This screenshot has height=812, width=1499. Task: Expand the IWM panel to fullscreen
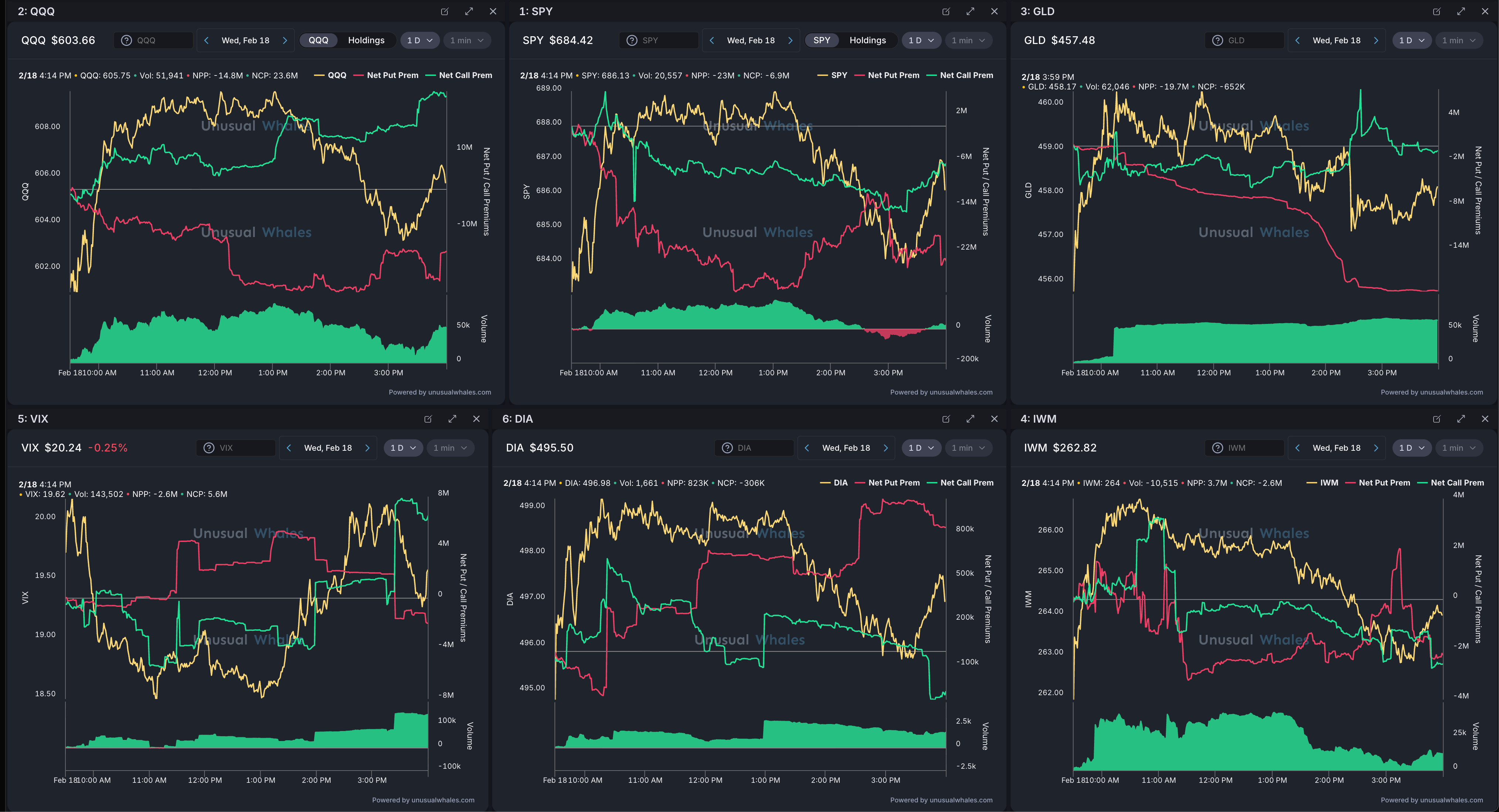(x=1461, y=419)
